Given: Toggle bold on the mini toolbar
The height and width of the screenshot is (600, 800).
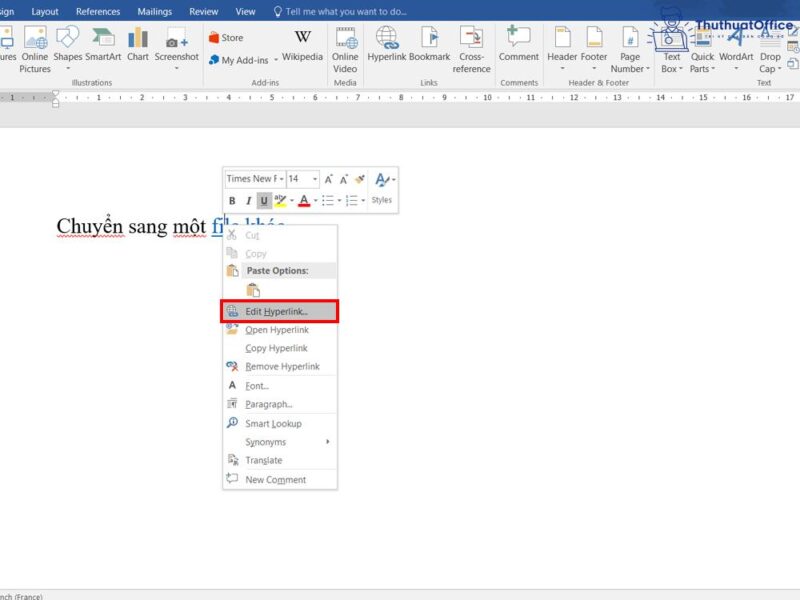Looking at the screenshot, I should coord(232,200).
